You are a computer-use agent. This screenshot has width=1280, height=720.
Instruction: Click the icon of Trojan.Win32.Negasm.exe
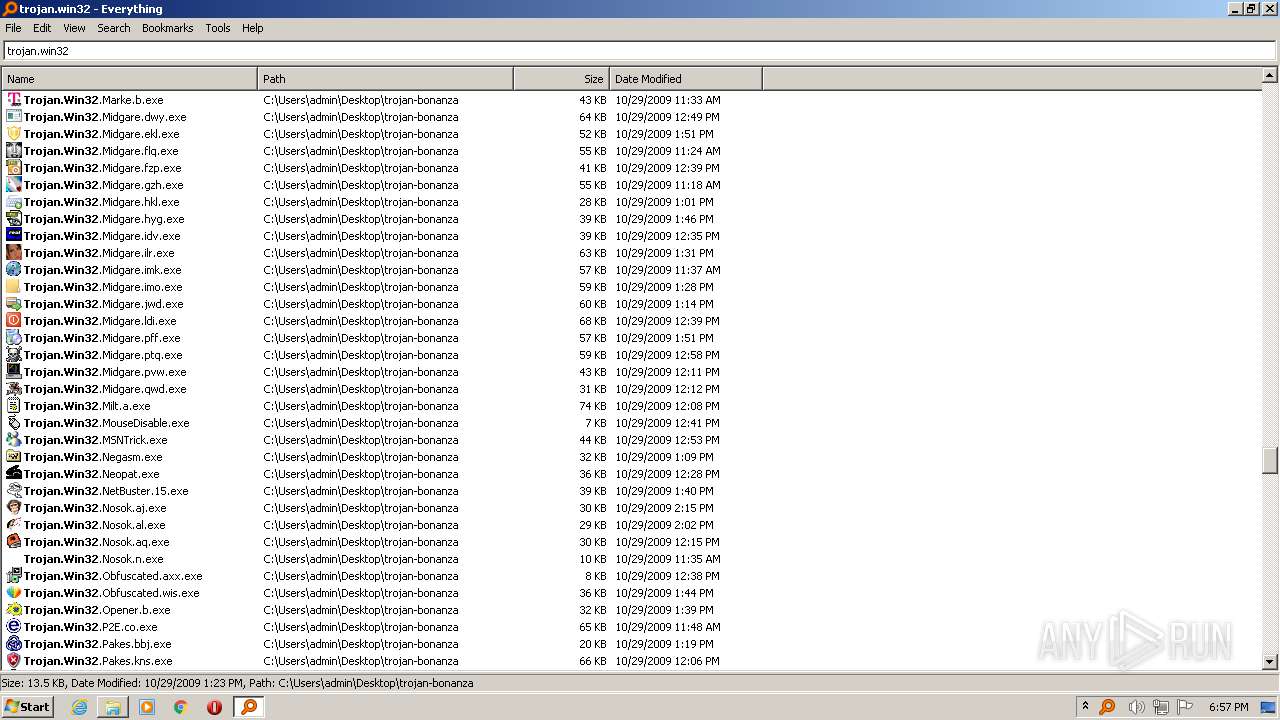(14, 457)
